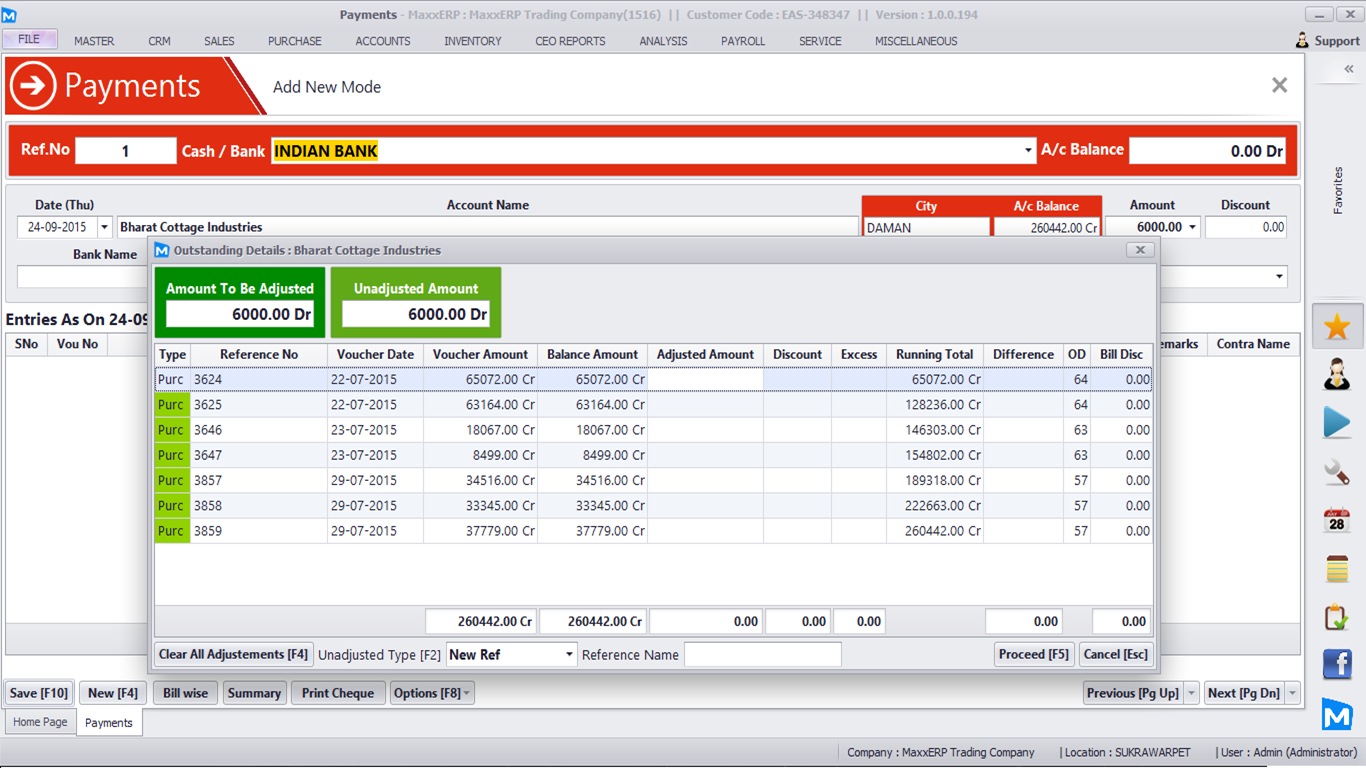
Task: Open the customer support agent icon
Action: (x=1337, y=375)
